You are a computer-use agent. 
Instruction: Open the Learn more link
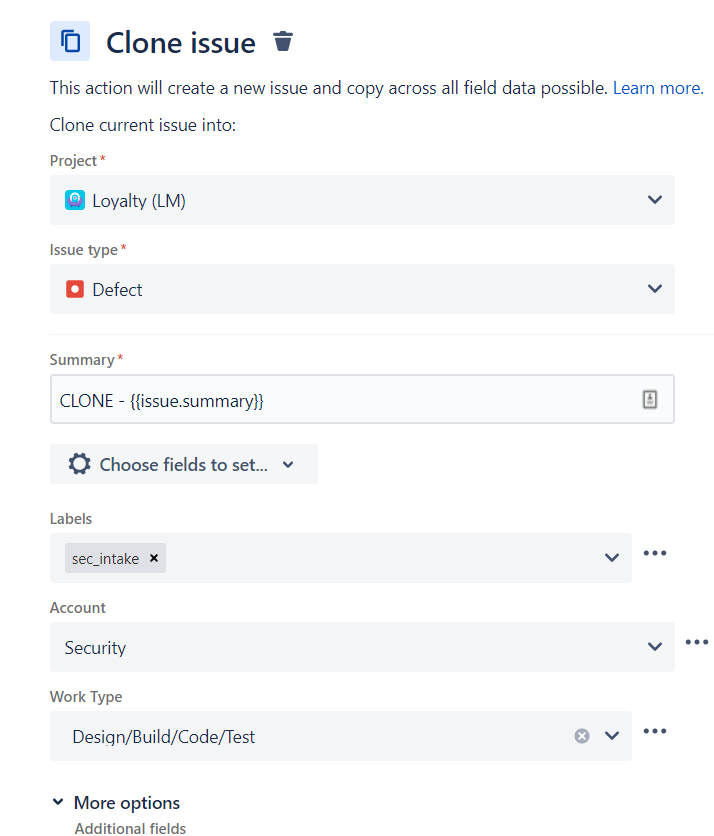pos(656,87)
